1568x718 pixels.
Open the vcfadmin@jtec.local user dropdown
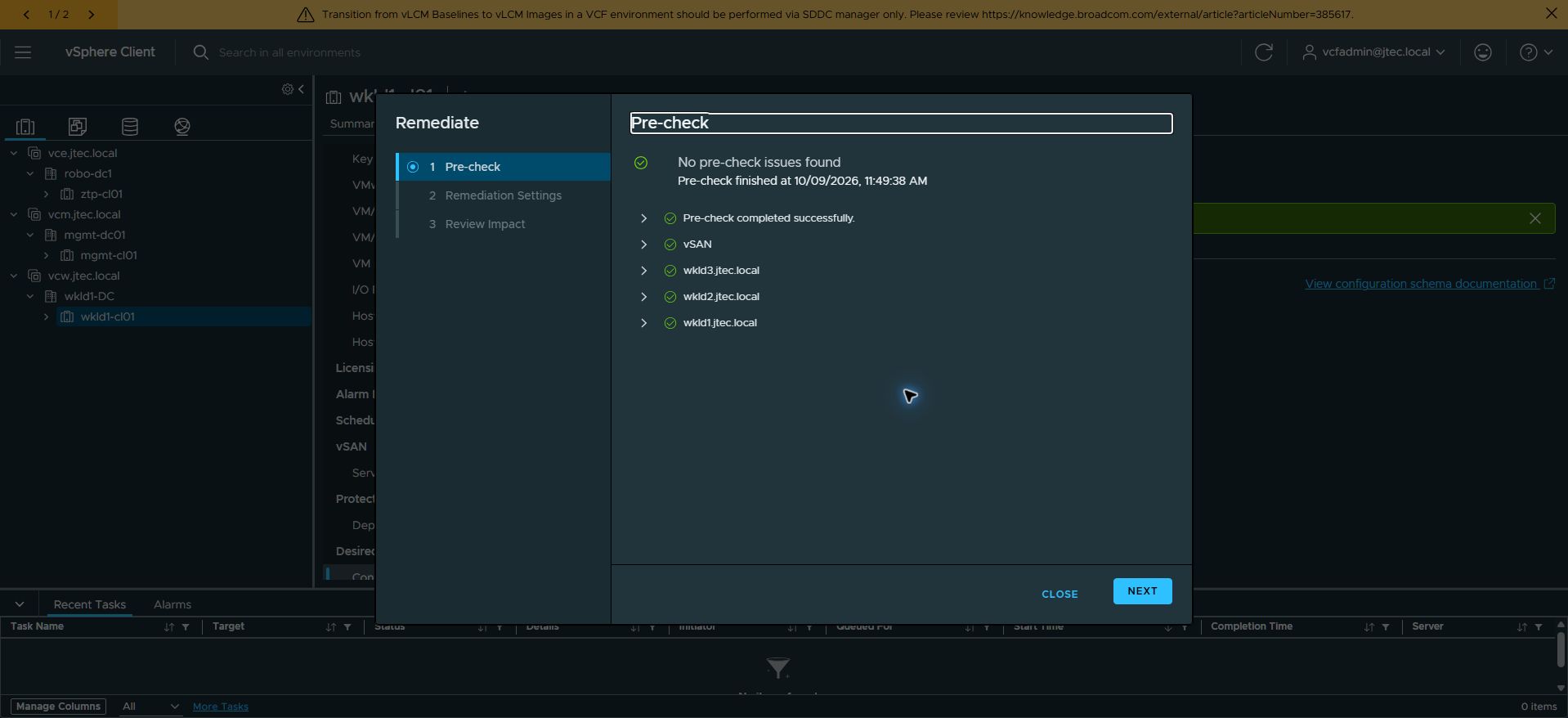[x=1373, y=52]
